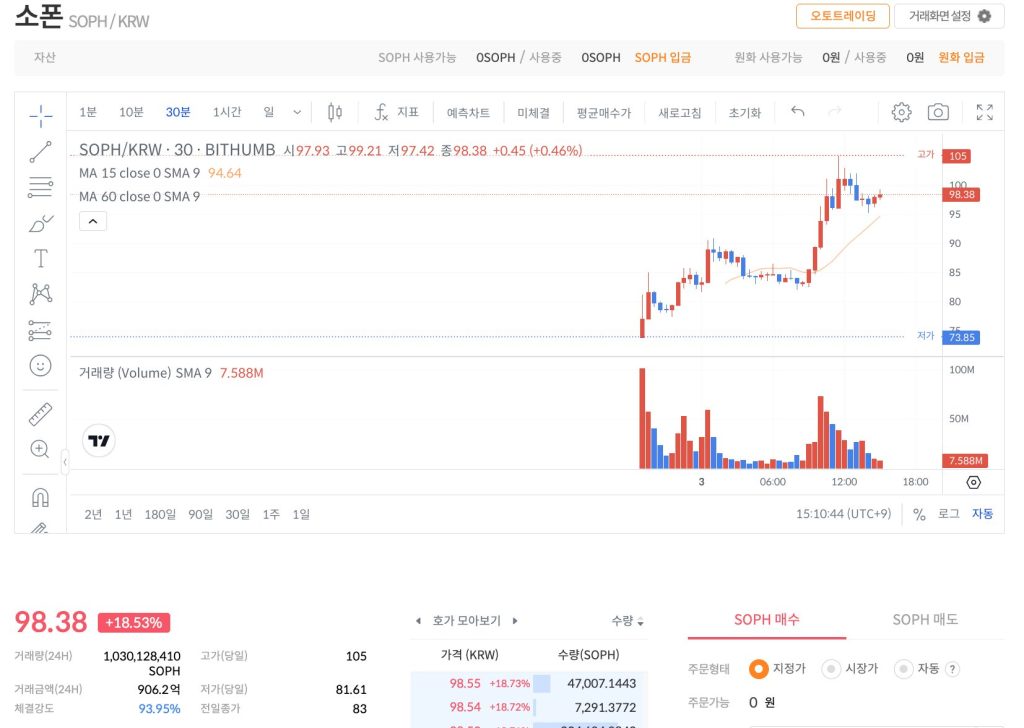Enter fullscreen chart mode
This screenshot has width=1024, height=728.
tap(985, 112)
